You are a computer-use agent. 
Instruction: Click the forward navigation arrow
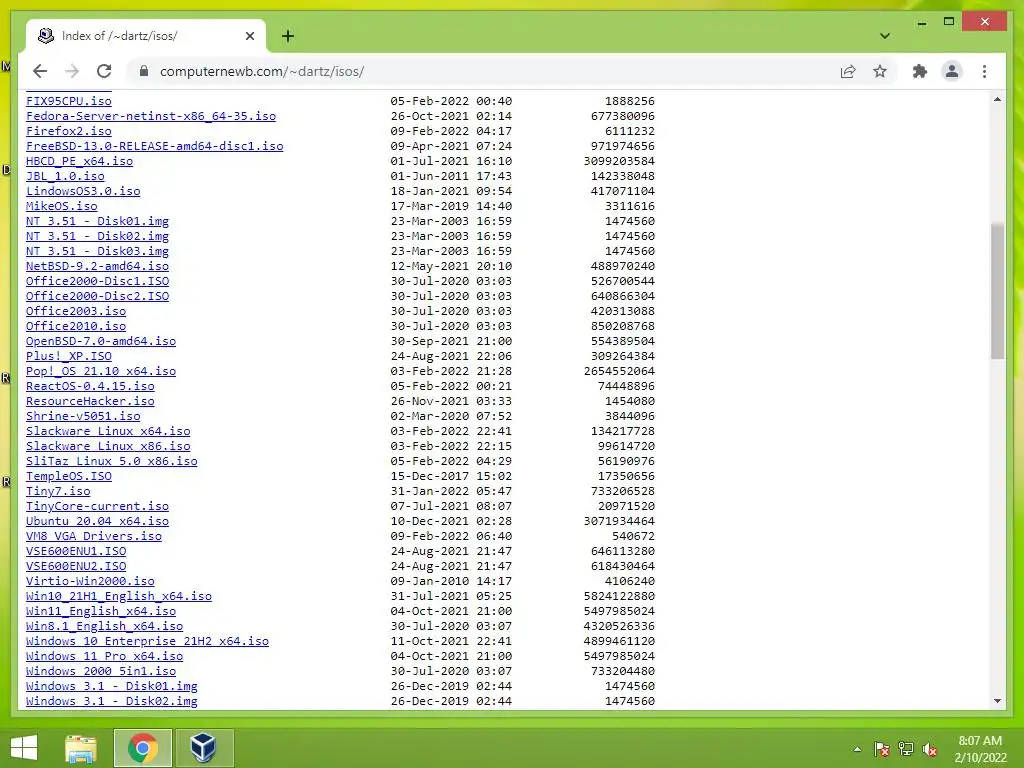[x=72, y=71]
